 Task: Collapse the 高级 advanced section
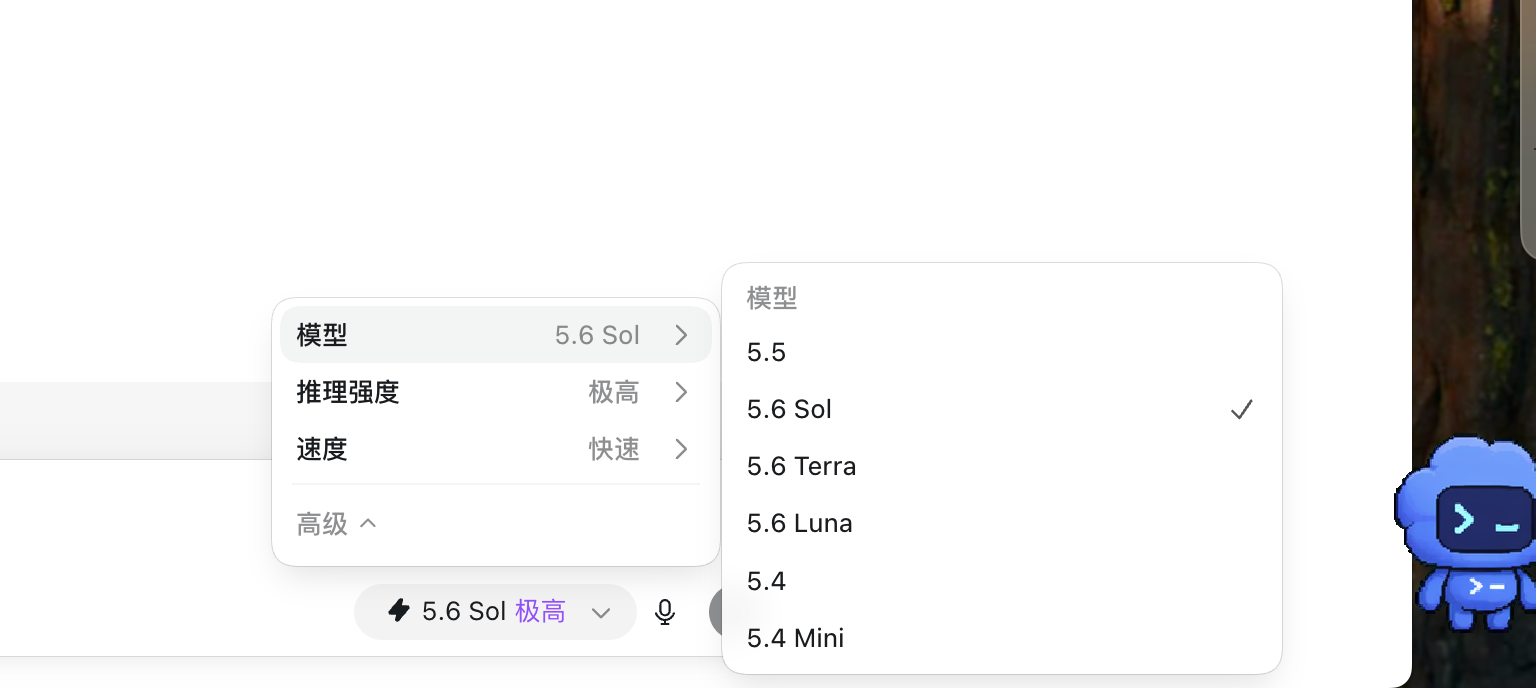pos(336,523)
